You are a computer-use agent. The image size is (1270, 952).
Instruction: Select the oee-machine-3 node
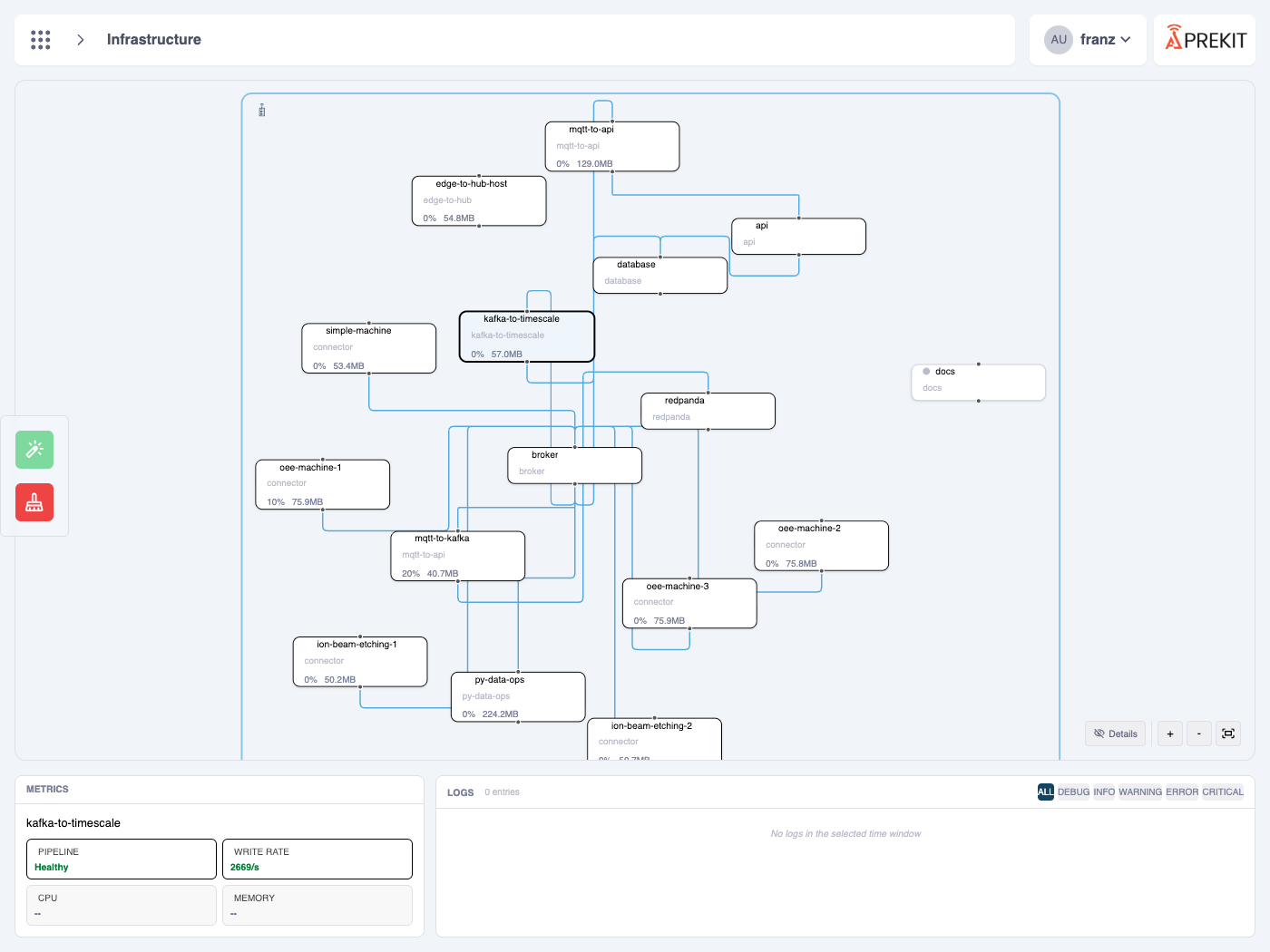point(689,603)
